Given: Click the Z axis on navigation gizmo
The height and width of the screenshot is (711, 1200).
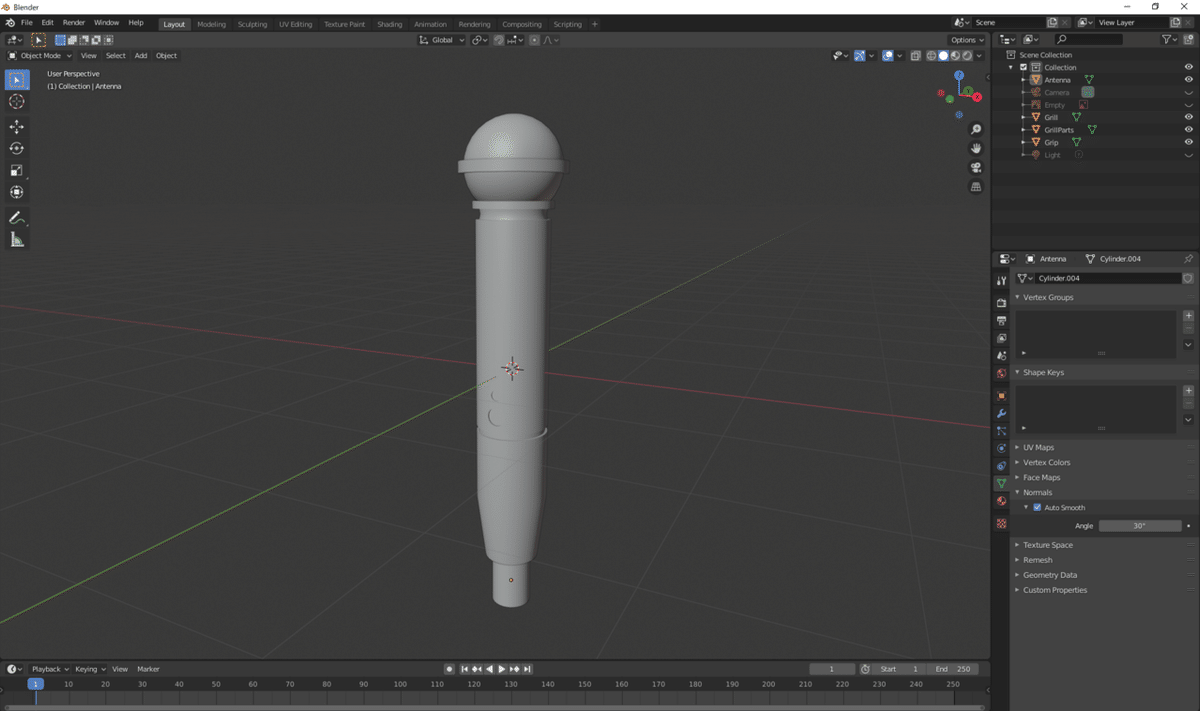Looking at the screenshot, I should point(959,75).
